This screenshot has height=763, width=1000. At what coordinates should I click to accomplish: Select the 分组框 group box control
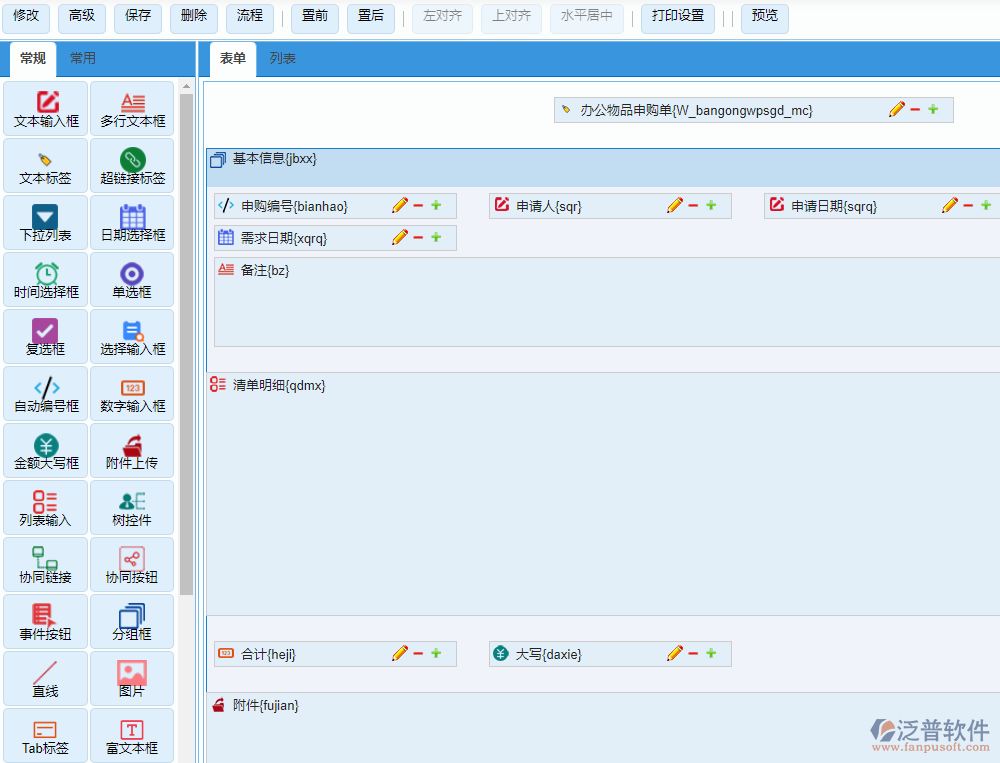132,623
